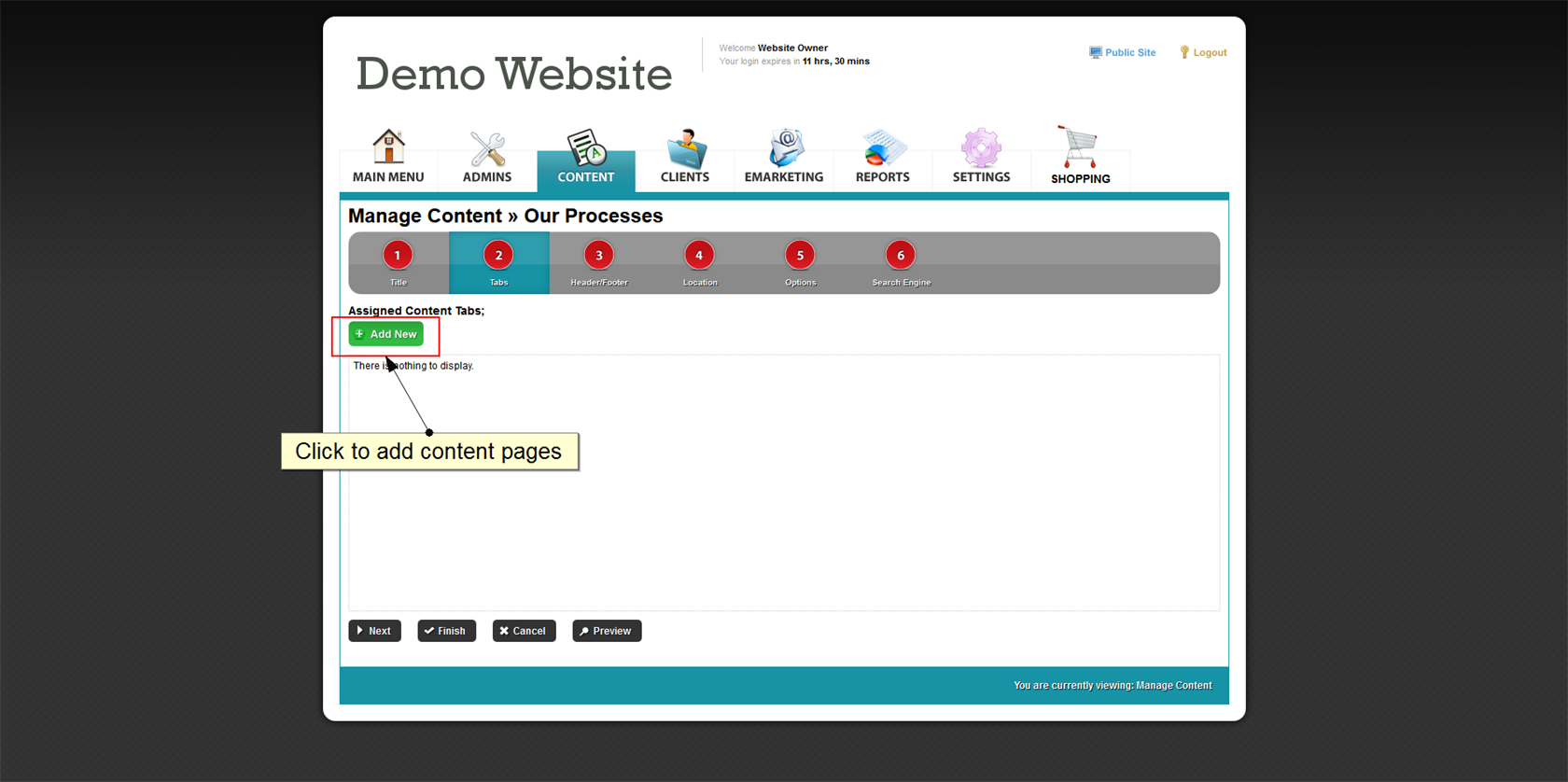Cancel the content editing
The image size is (1568, 782).
pyautogui.click(x=524, y=631)
